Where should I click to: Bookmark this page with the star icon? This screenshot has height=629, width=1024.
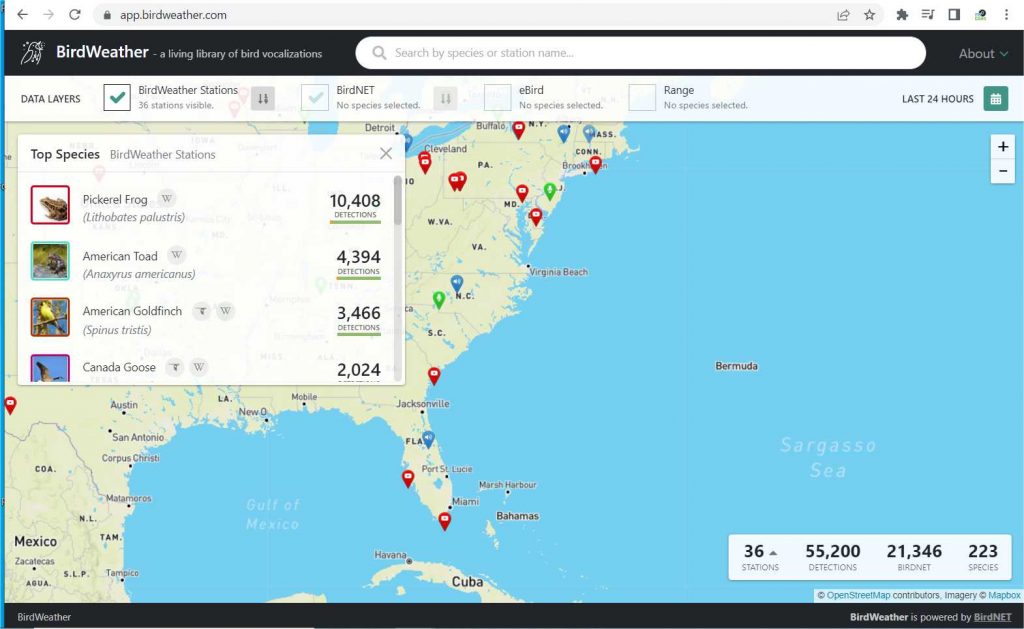[x=869, y=14]
